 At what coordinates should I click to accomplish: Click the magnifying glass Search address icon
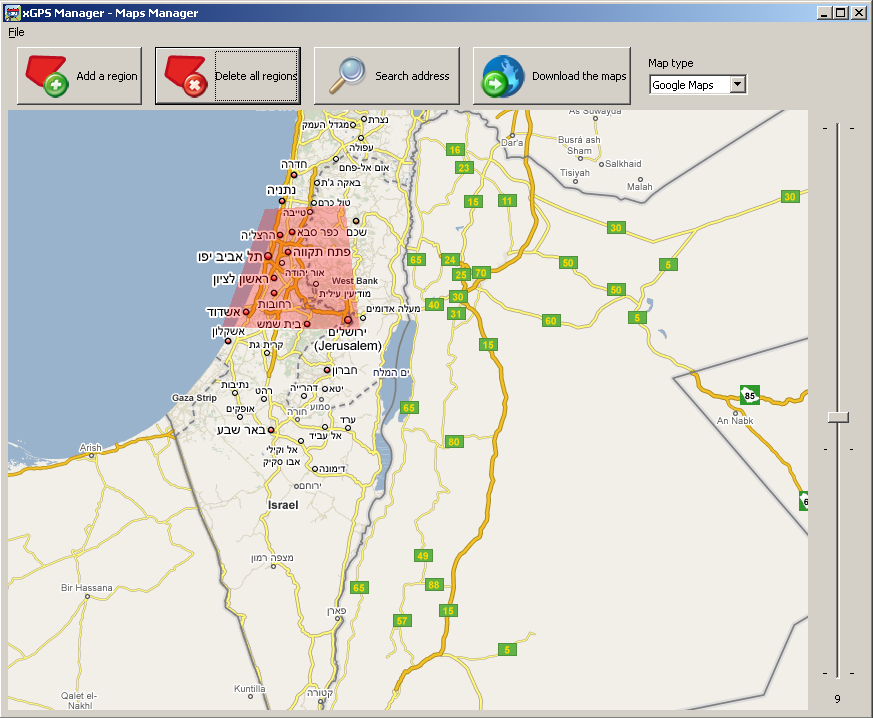click(x=347, y=75)
